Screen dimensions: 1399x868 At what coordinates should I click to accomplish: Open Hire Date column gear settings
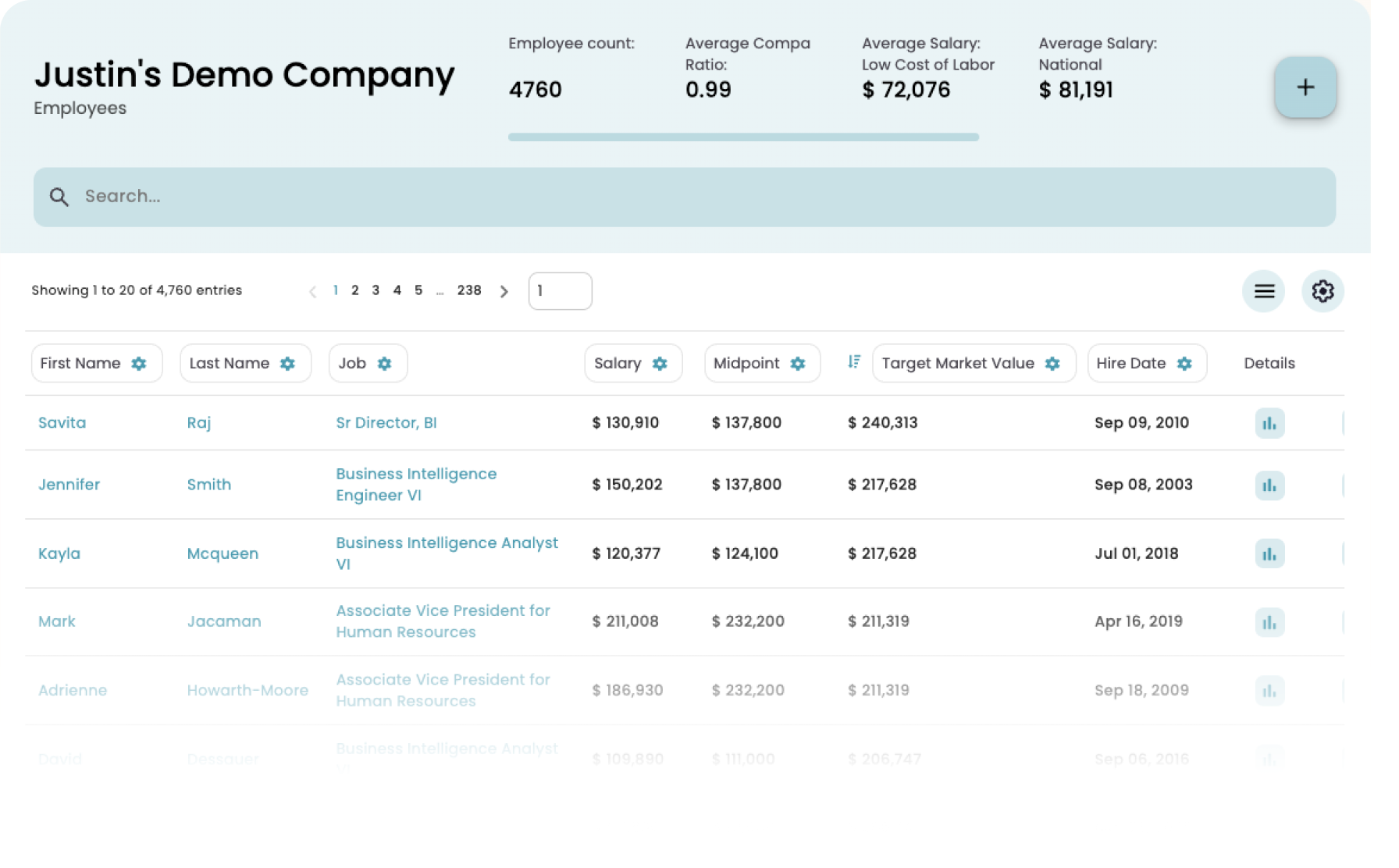(x=1184, y=364)
